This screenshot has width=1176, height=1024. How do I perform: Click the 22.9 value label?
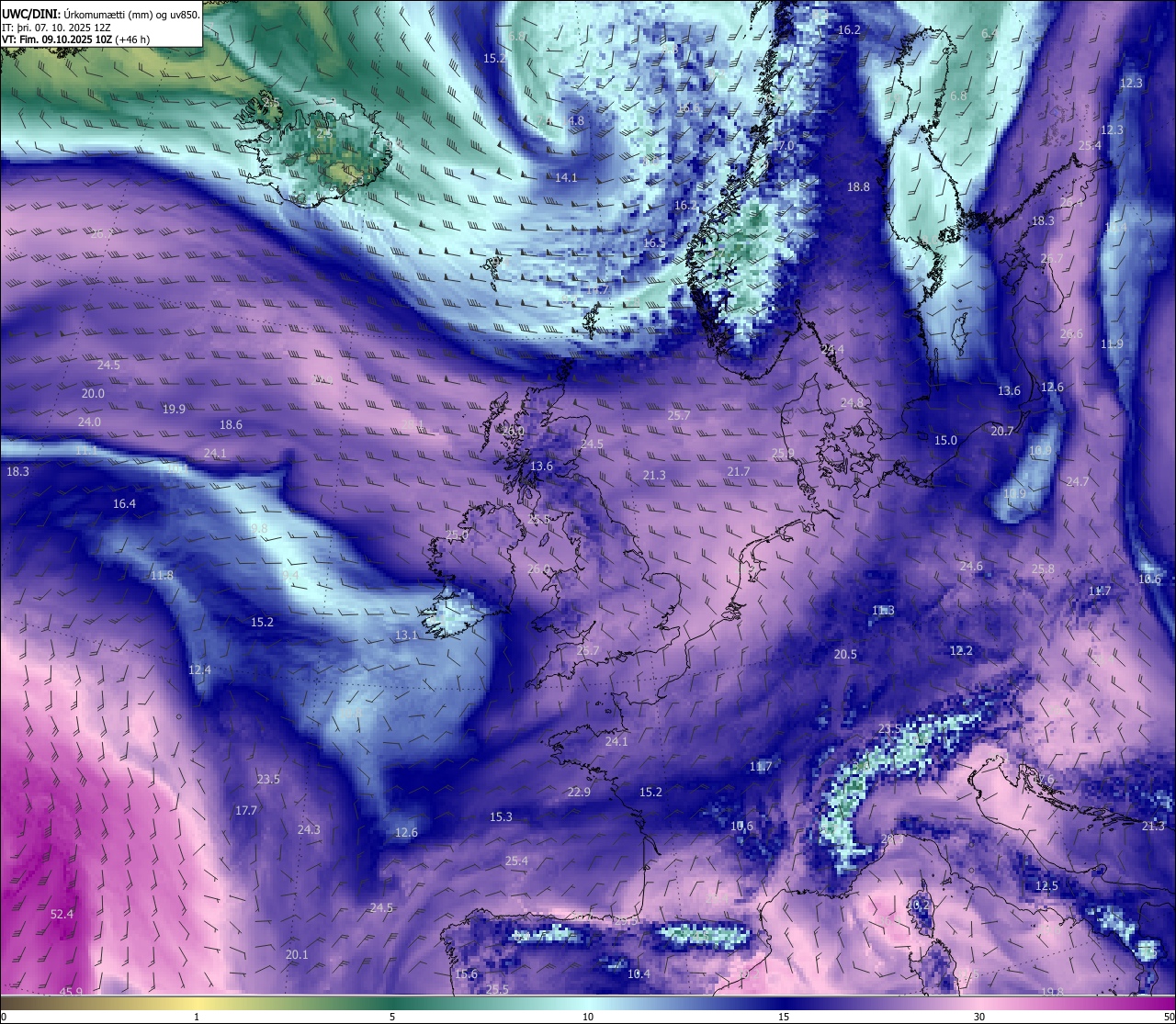(579, 792)
